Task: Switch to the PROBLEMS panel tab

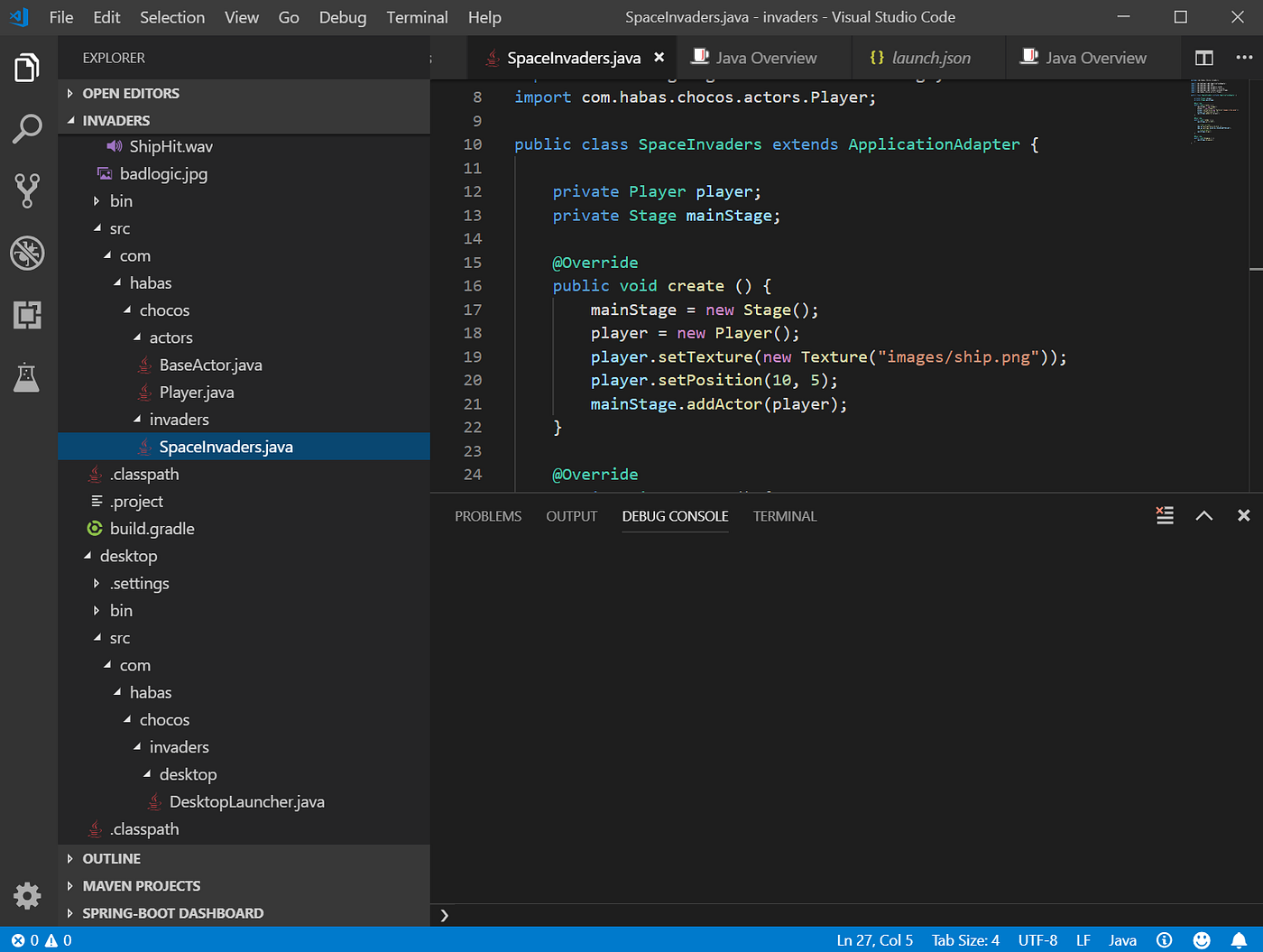Action: (488, 516)
